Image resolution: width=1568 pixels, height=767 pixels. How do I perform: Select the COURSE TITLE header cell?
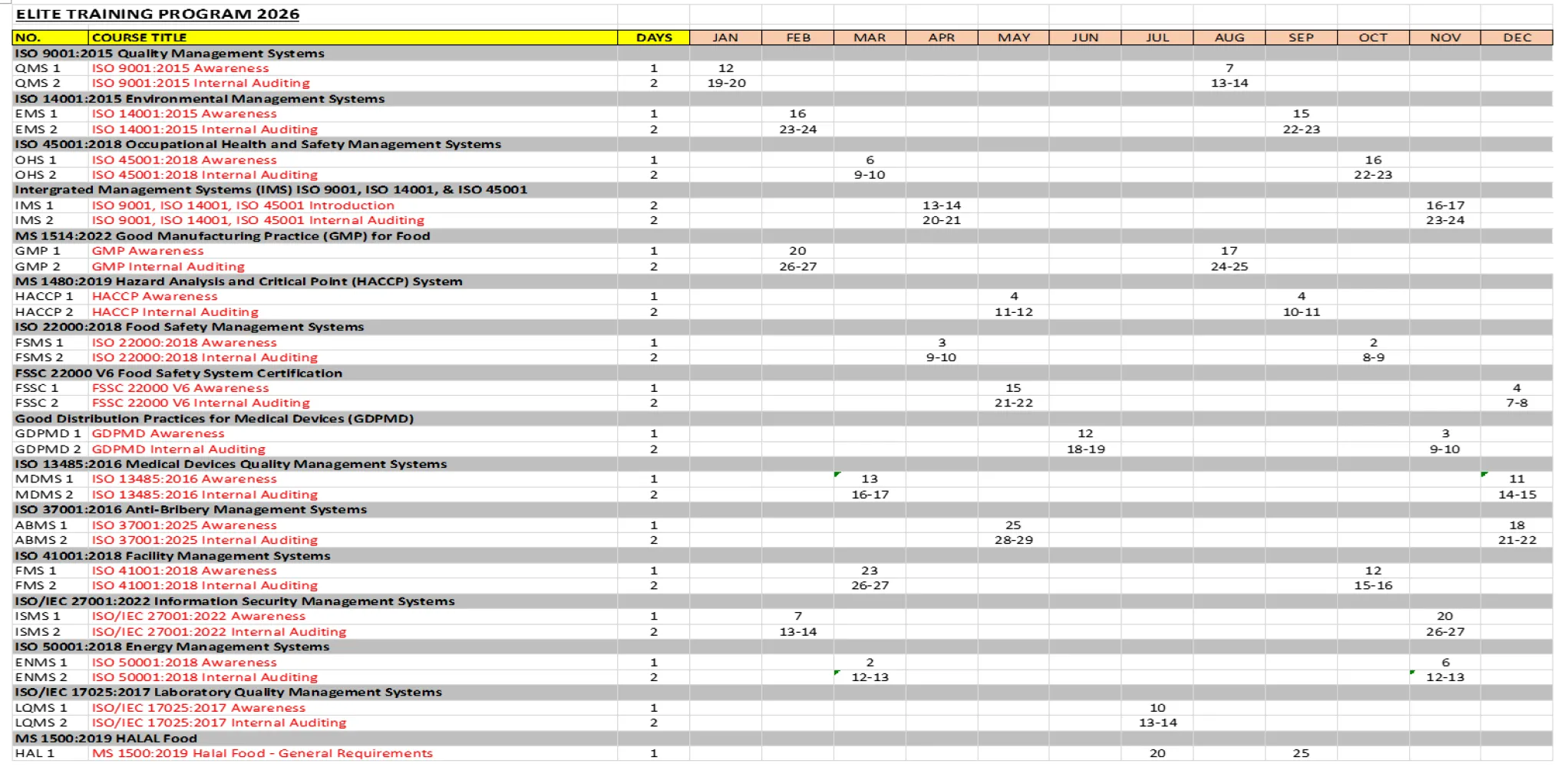coord(353,37)
